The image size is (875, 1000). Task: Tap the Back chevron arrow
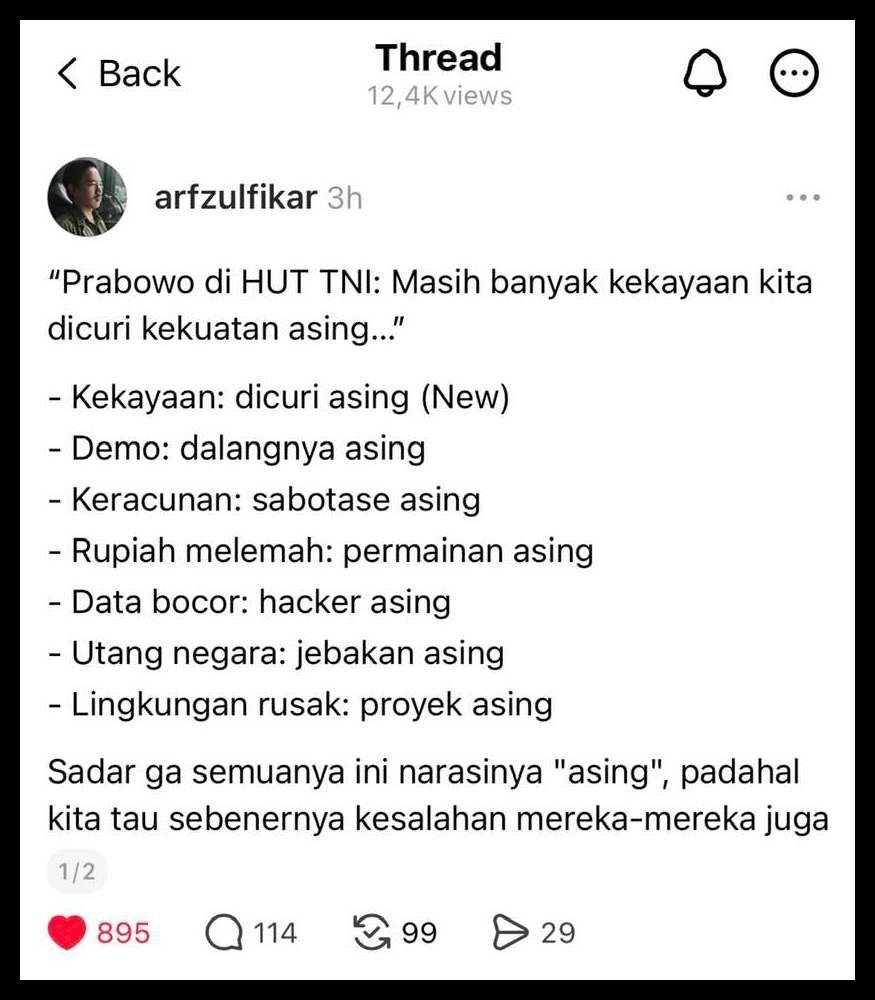point(67,73)
